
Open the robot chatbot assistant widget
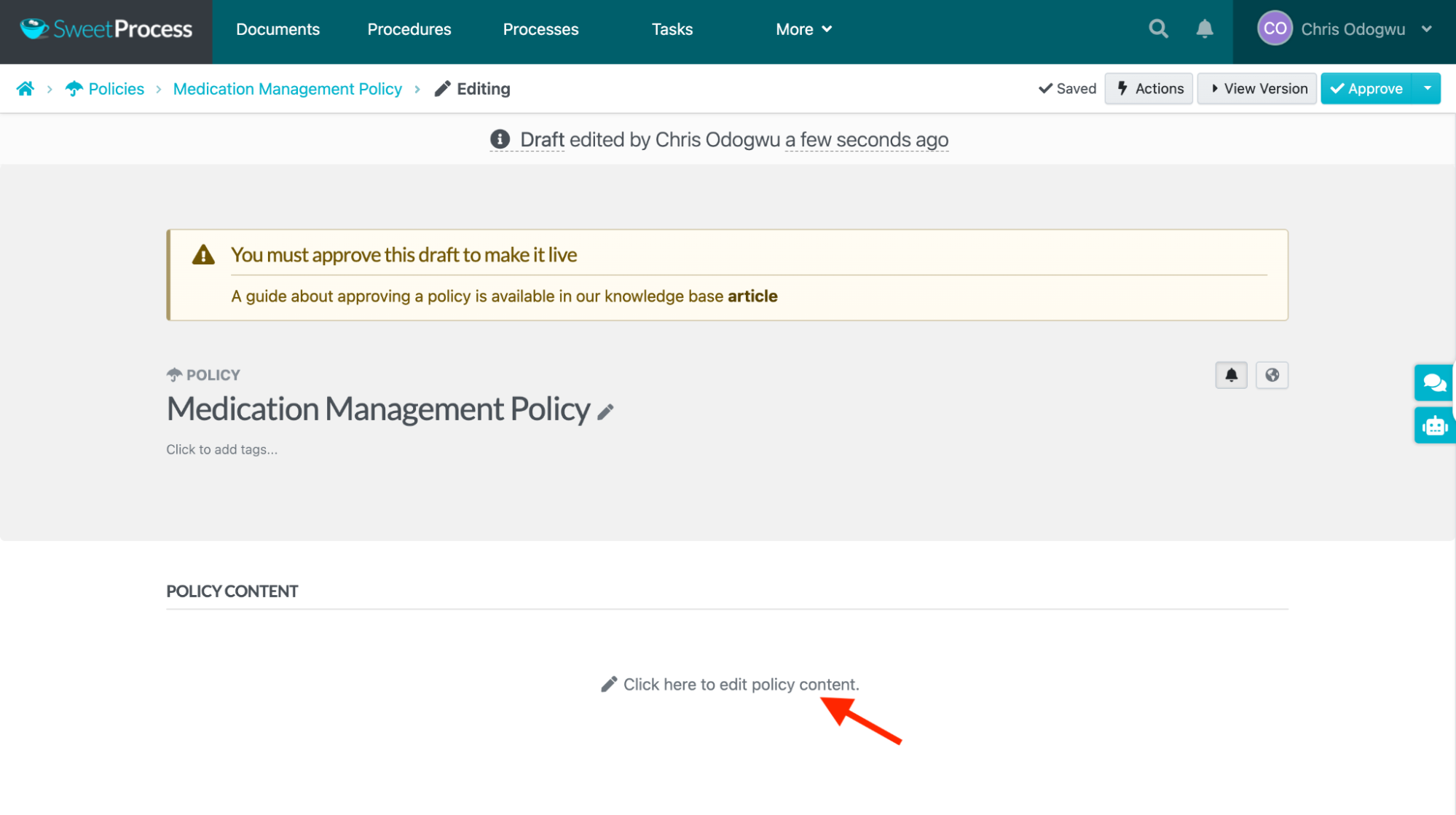click(1433, 425)
